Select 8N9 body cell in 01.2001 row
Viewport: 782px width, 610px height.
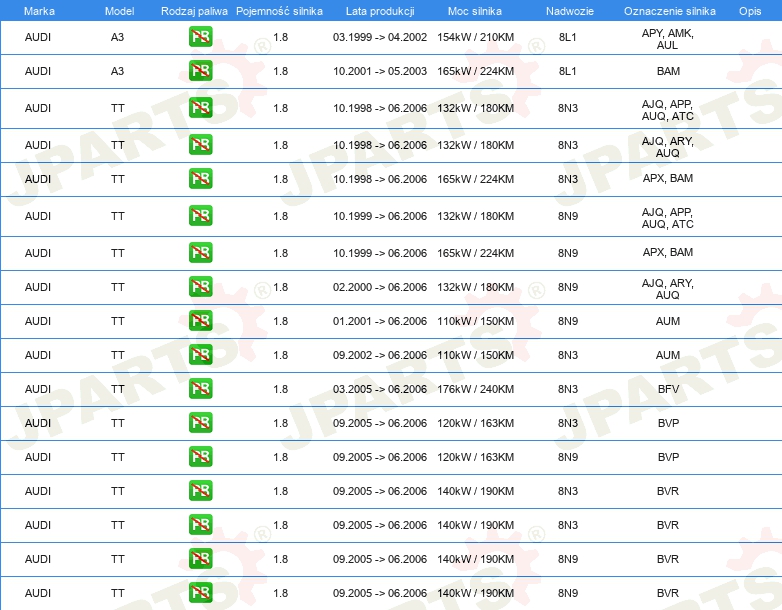pyautogui.click(x=568, y=321)
